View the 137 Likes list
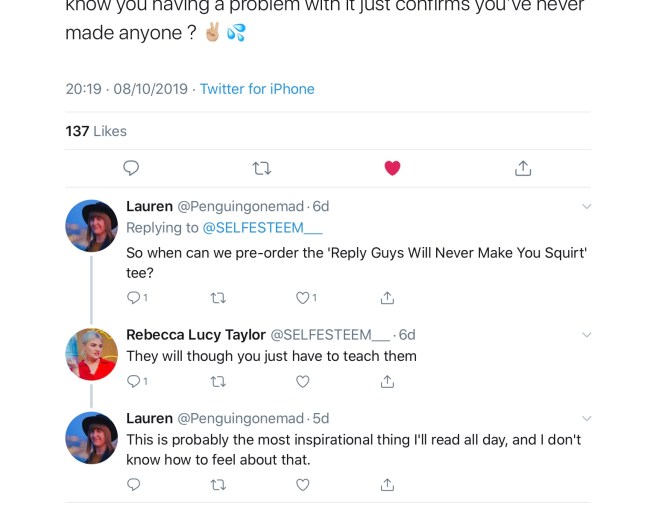This screenshot has height=506, width=656. [96, 131]
